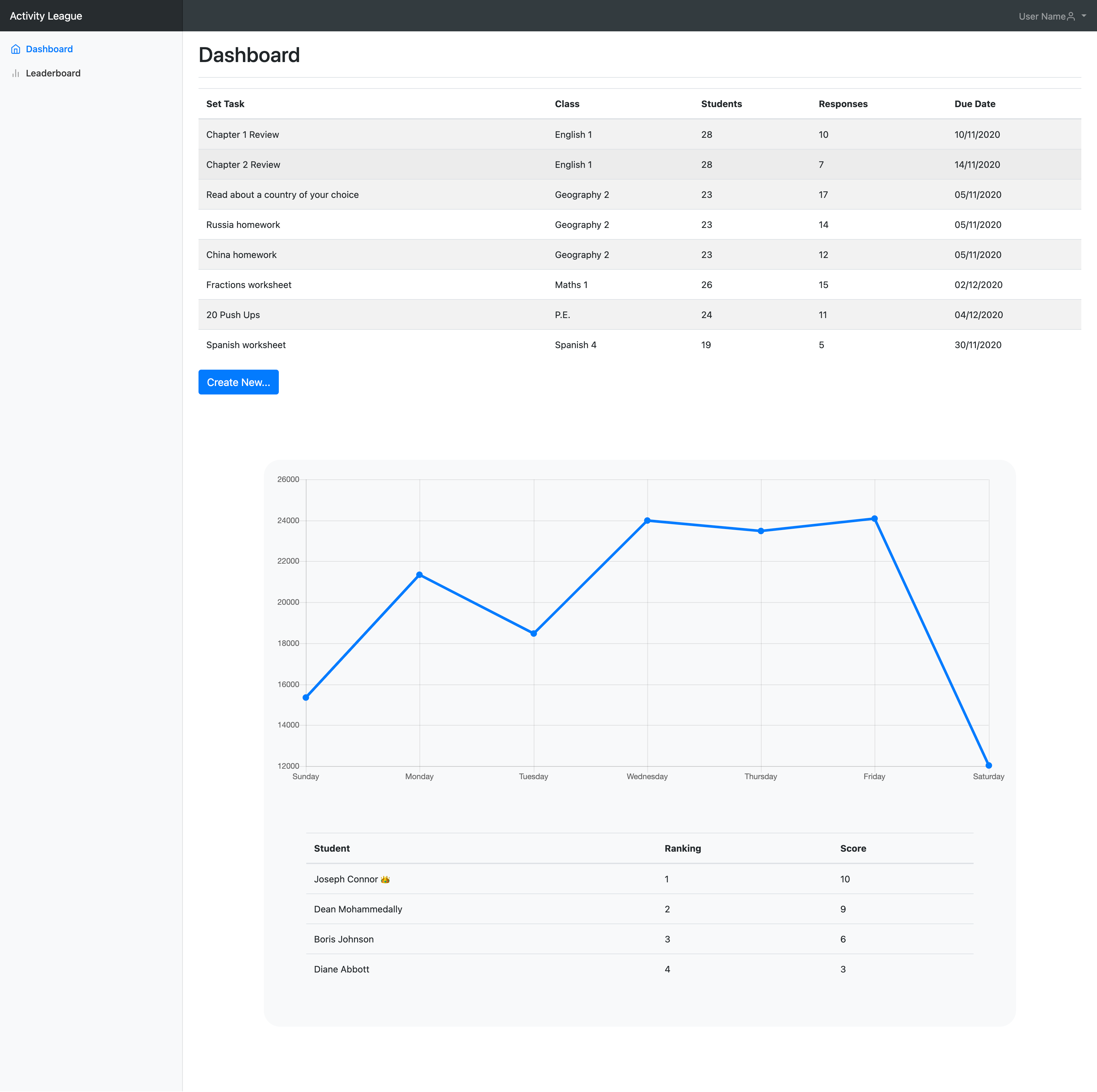Click the User Name text in header
Viewport: 1097px width, 1092px height.
1042,16
